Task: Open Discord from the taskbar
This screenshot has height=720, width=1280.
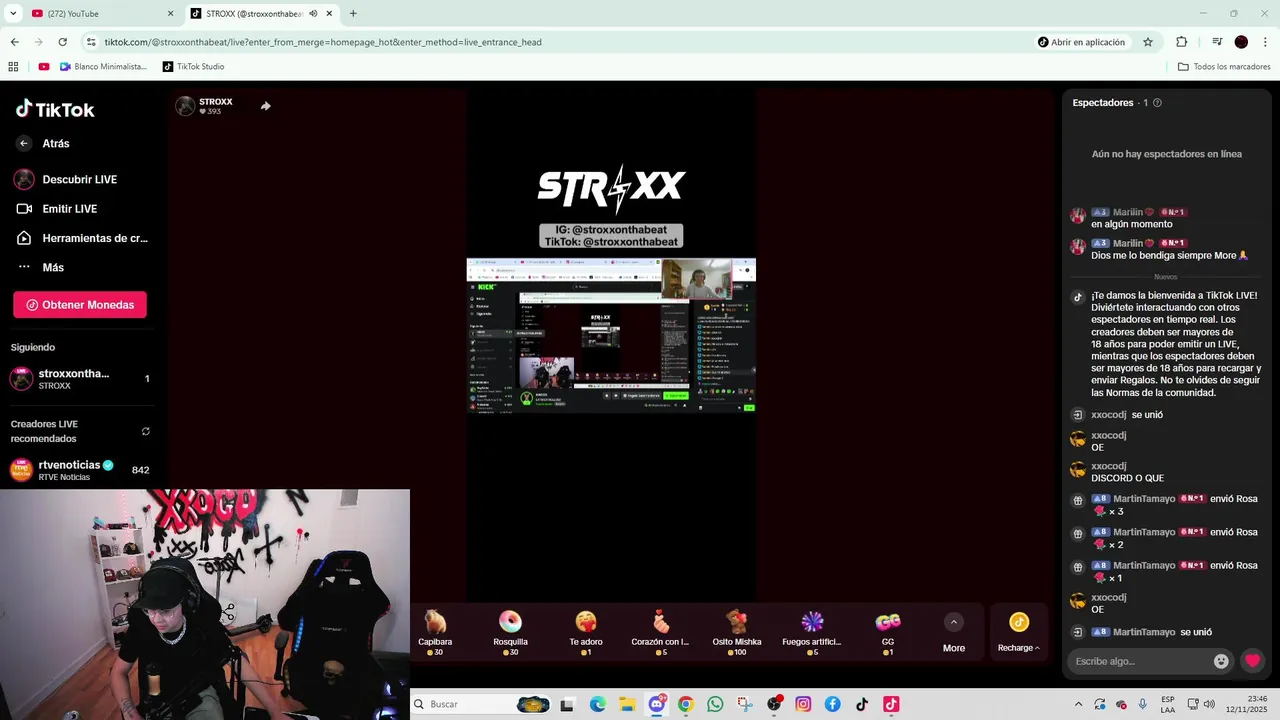Action: click(x=656, y=704)
